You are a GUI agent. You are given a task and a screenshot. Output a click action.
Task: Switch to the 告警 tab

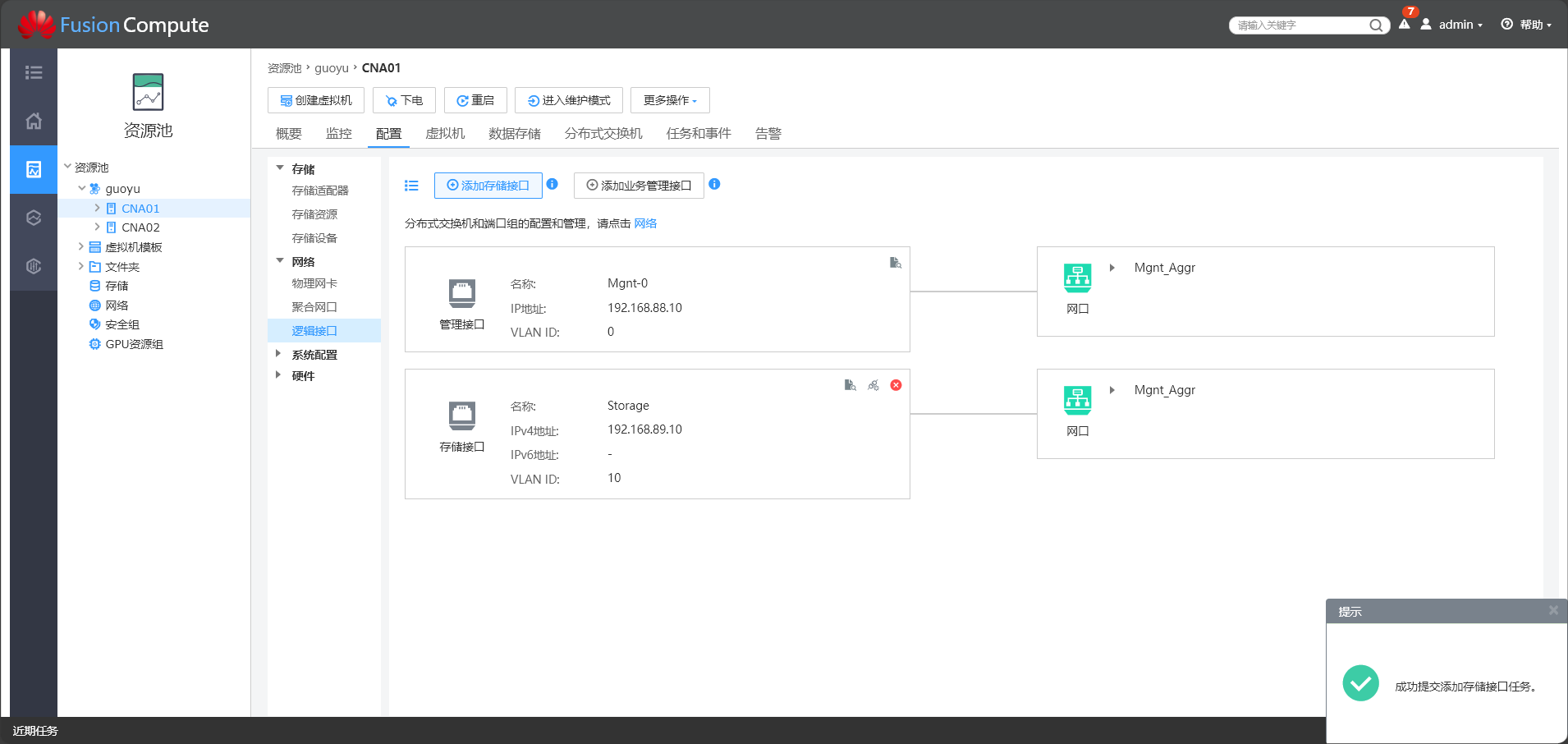(x=768, y=133)
